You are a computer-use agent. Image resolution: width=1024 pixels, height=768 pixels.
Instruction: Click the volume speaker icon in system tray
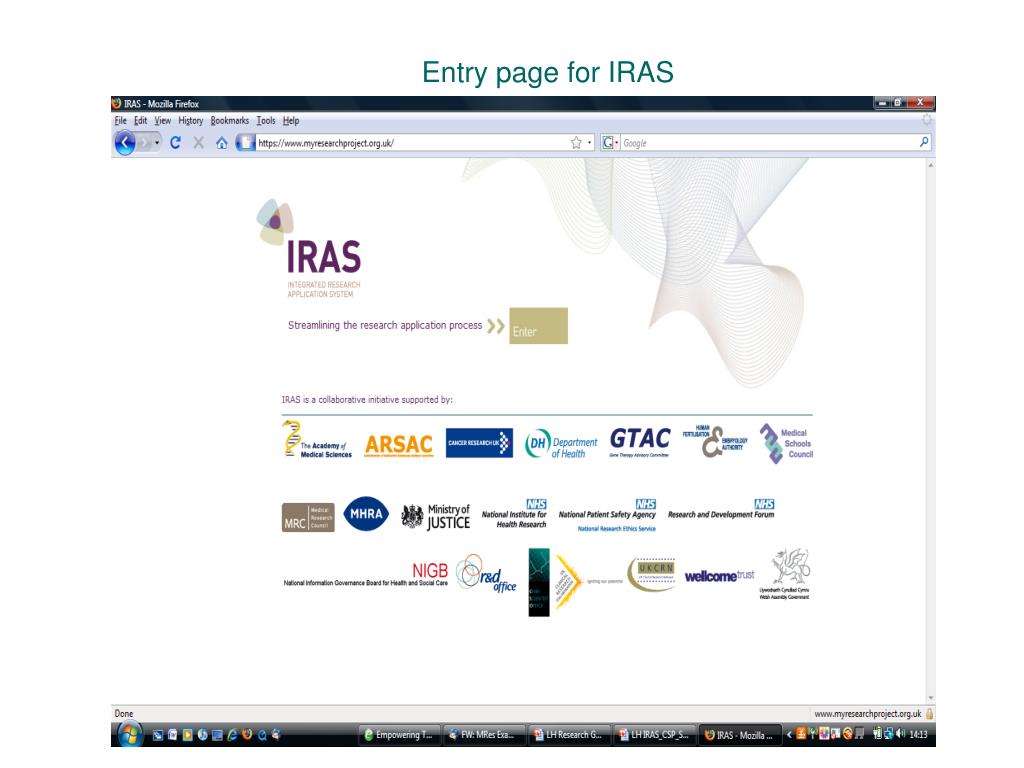[901, 734]
